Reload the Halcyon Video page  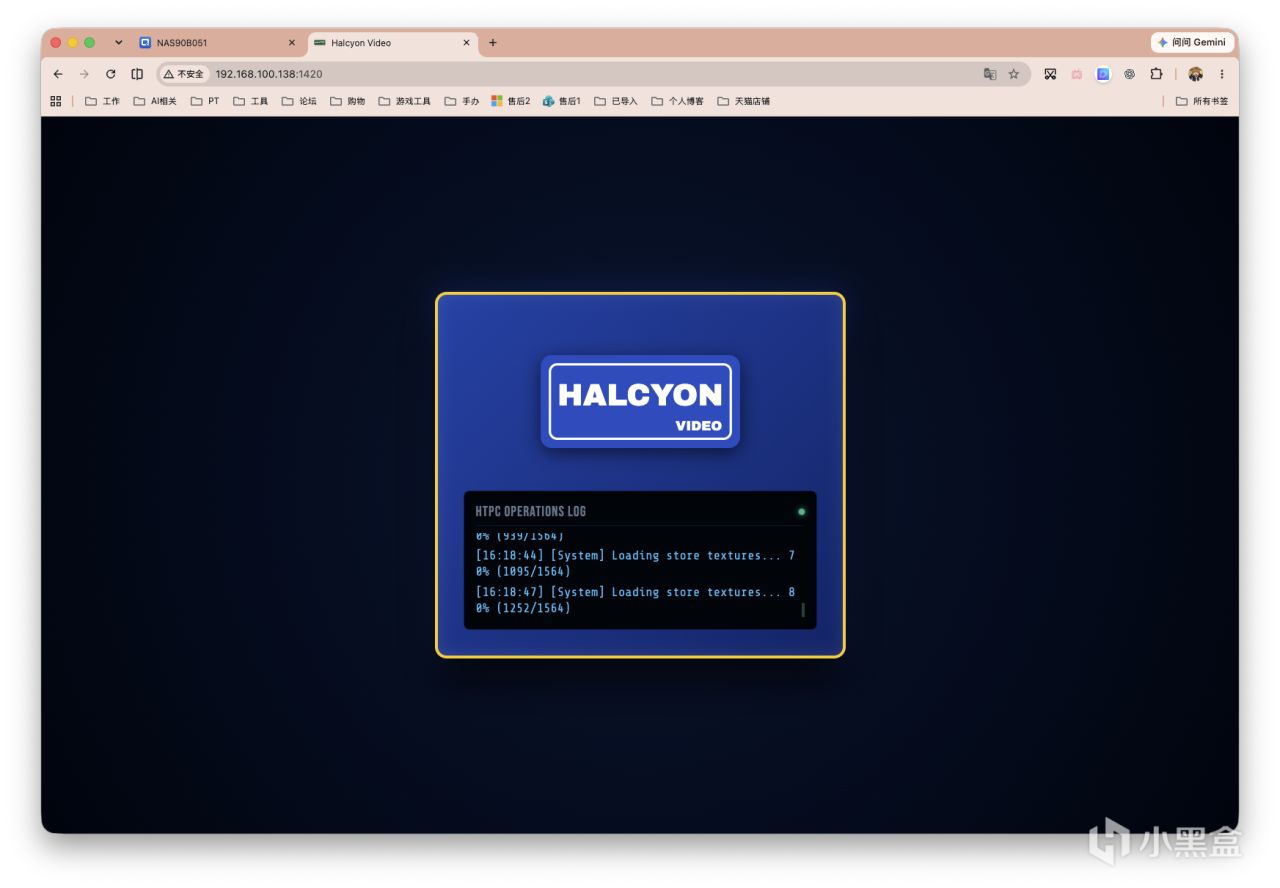coord(110,74)
